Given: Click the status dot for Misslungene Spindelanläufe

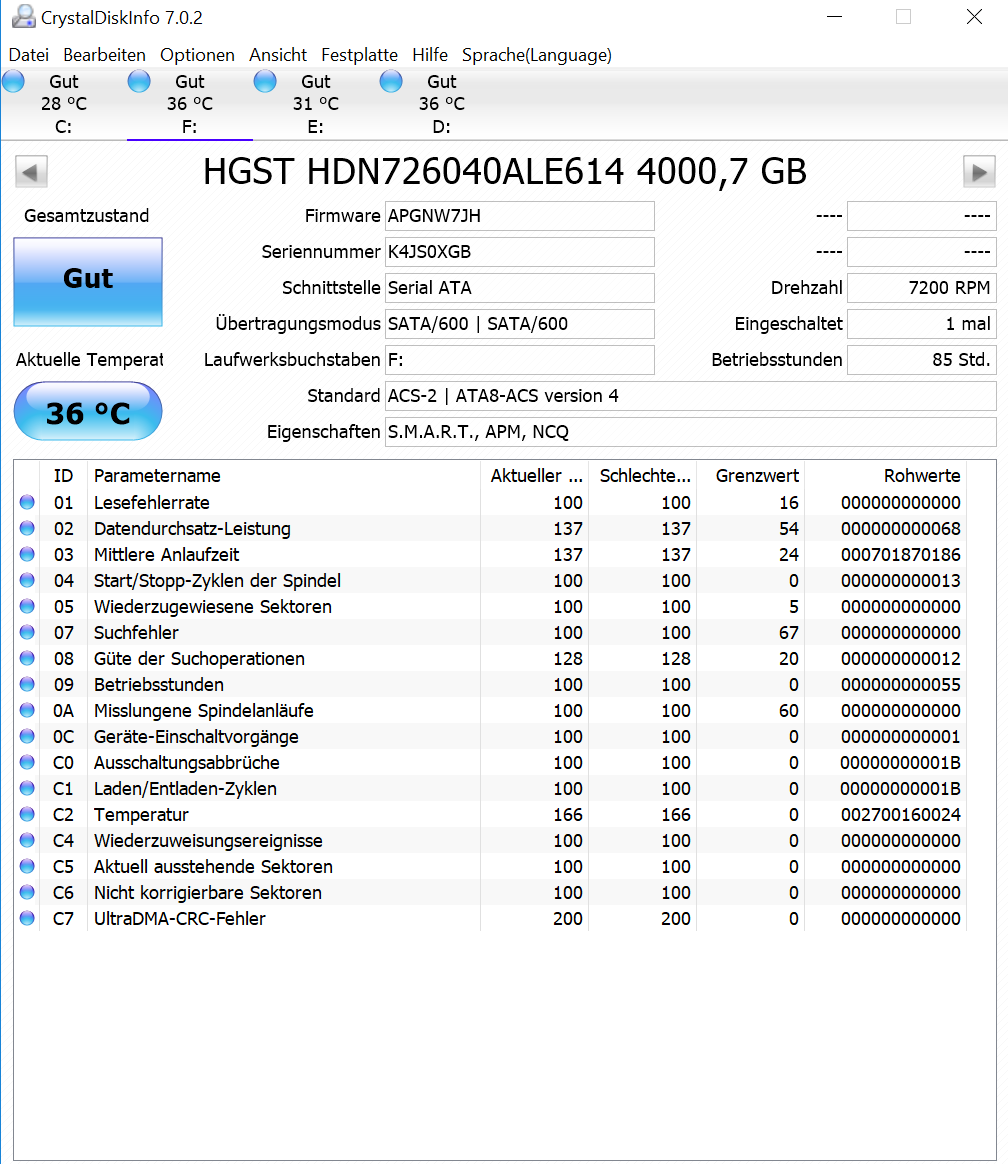Looking at the screenshot, I should pos(27,710).
